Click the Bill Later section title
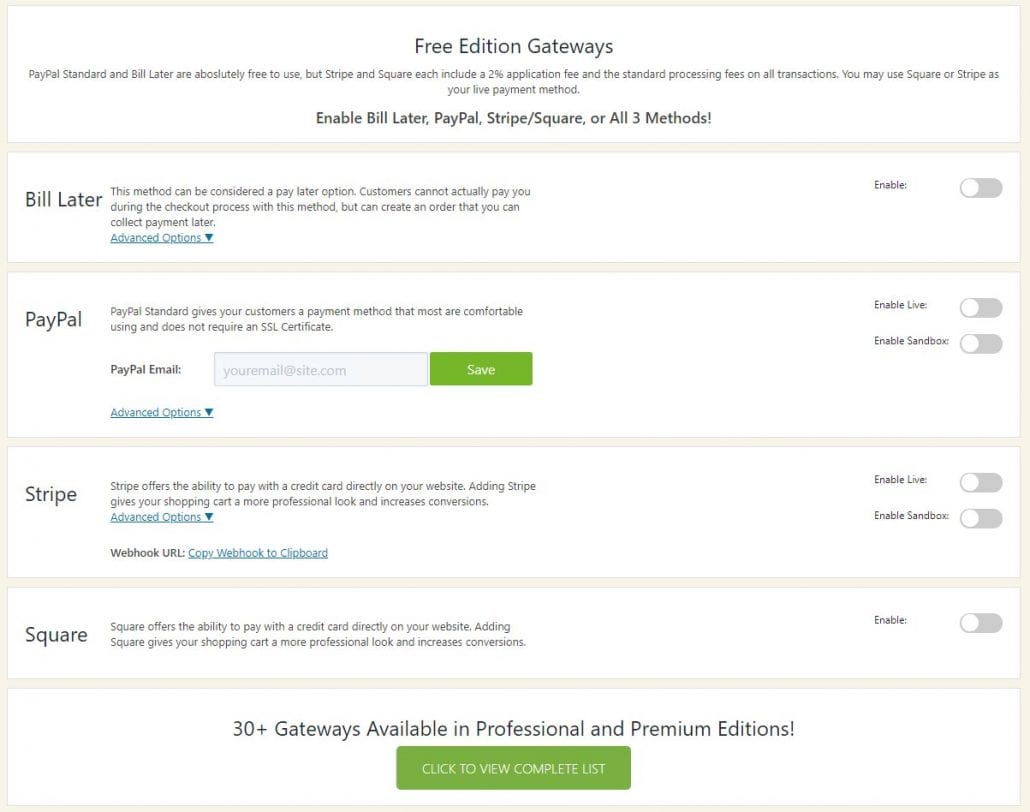 tap(63, 200)
